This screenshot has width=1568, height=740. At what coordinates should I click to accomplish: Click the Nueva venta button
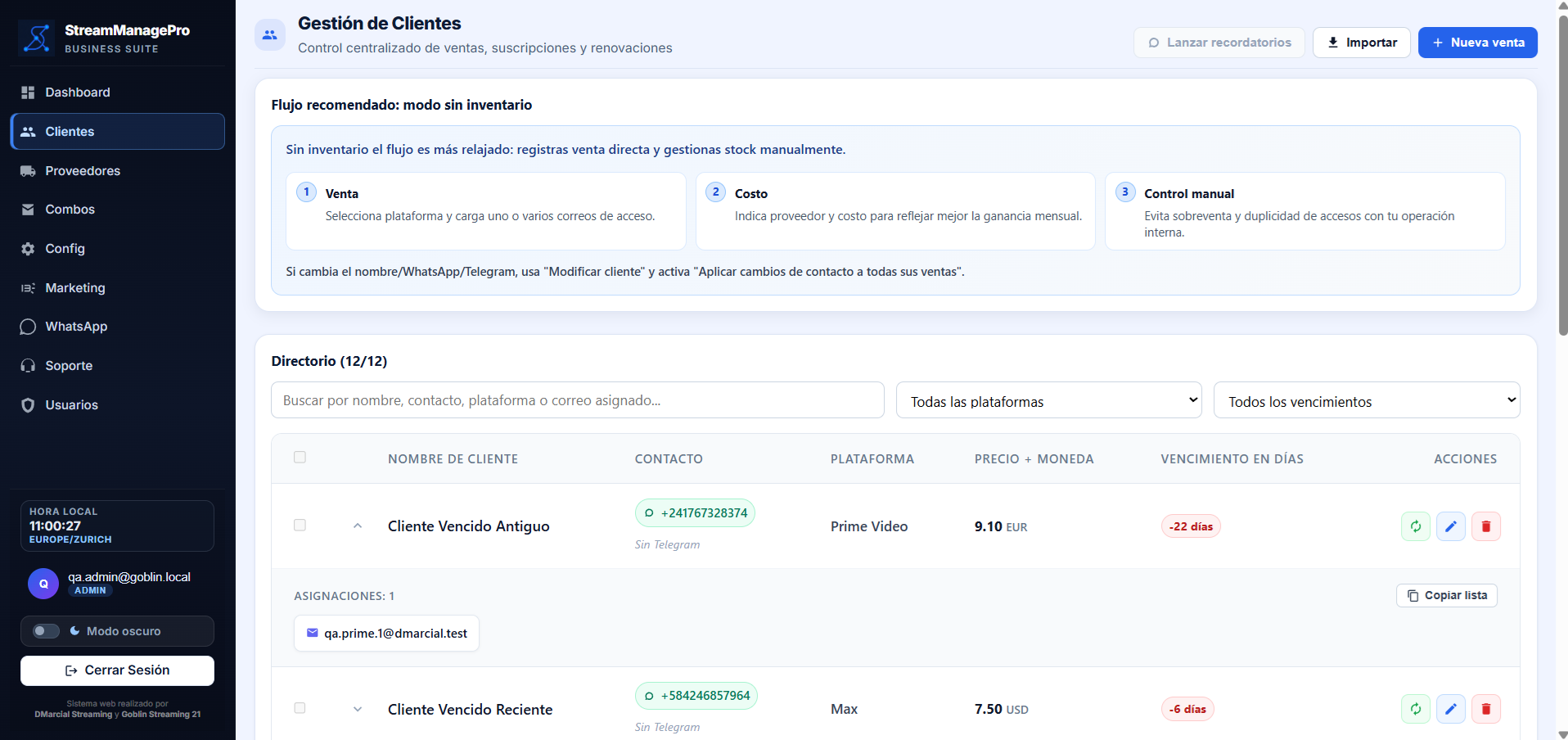point(1478,43)
